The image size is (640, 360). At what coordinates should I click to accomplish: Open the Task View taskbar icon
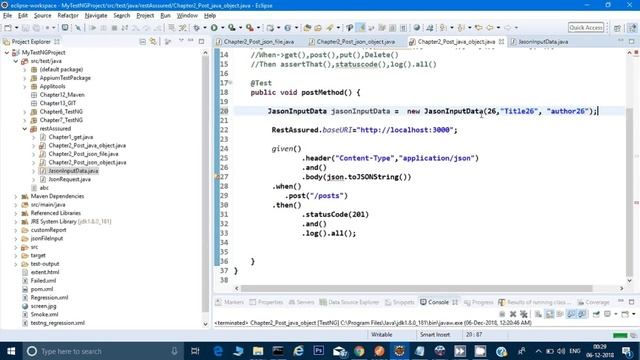195,351
